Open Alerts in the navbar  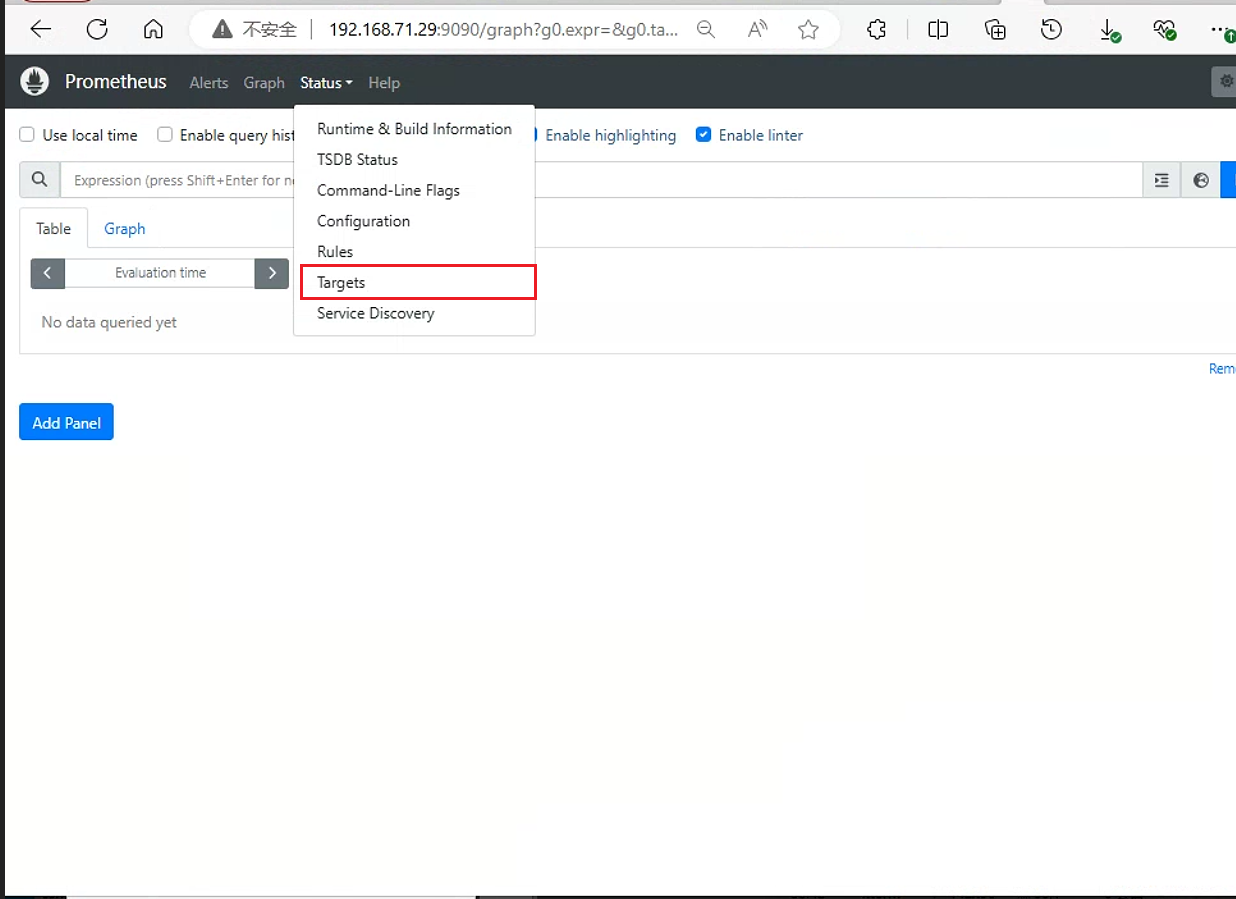209,83
